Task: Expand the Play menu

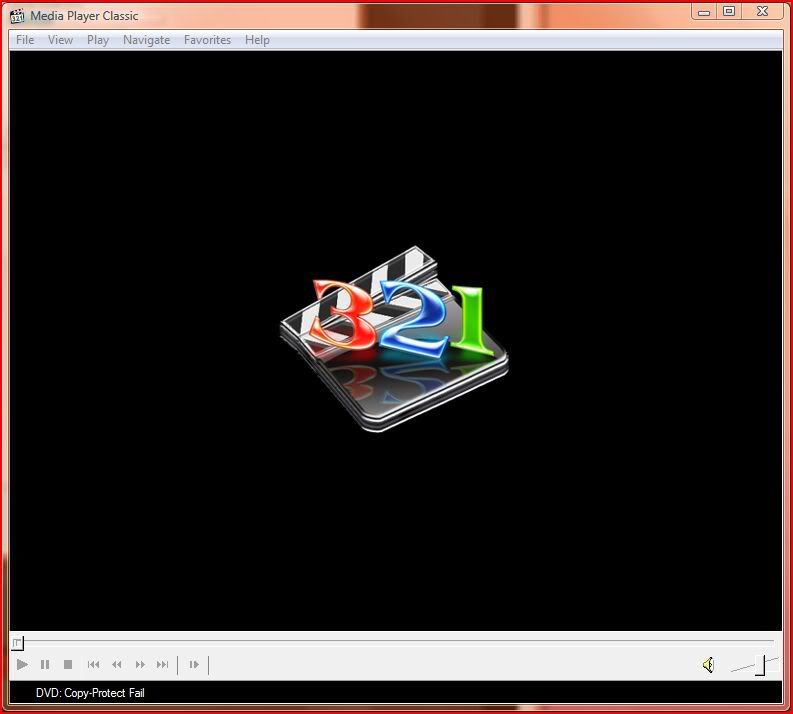Action: tap(98, 40)
